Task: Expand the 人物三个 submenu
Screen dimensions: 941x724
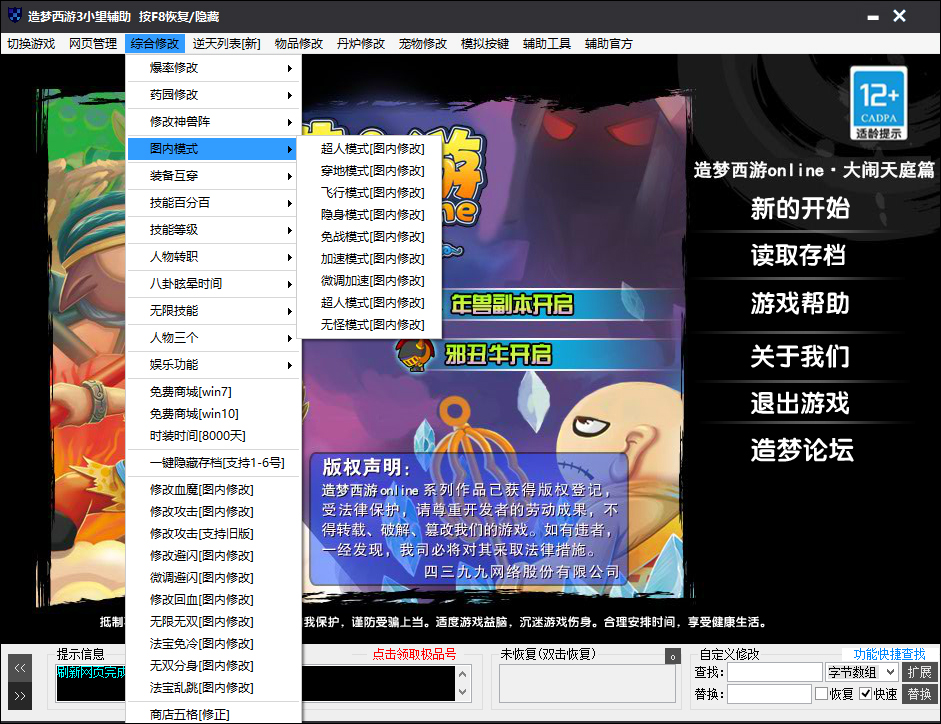Action: (x=213, y=338)
